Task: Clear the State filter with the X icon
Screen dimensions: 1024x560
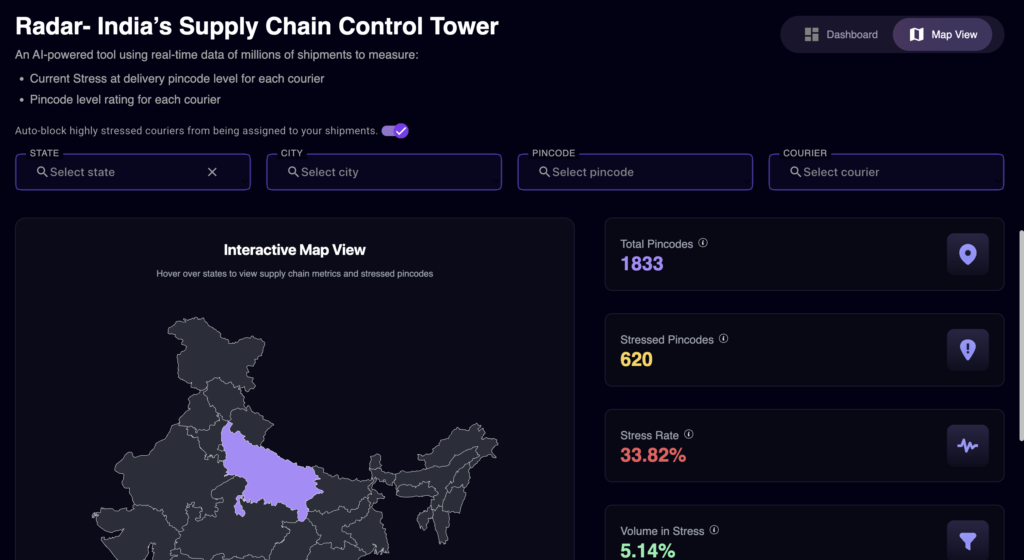Action: [x=212, y=172]
